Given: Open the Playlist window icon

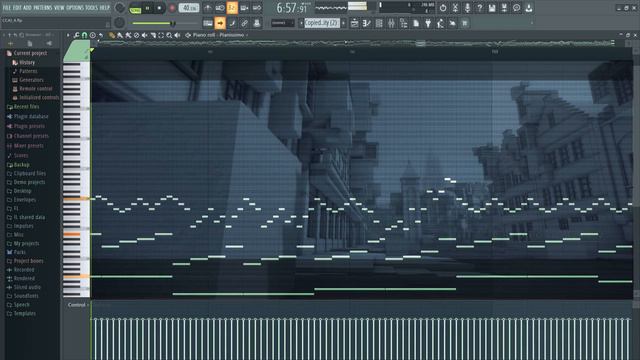Looking at the screenshot, I should 355,23.
